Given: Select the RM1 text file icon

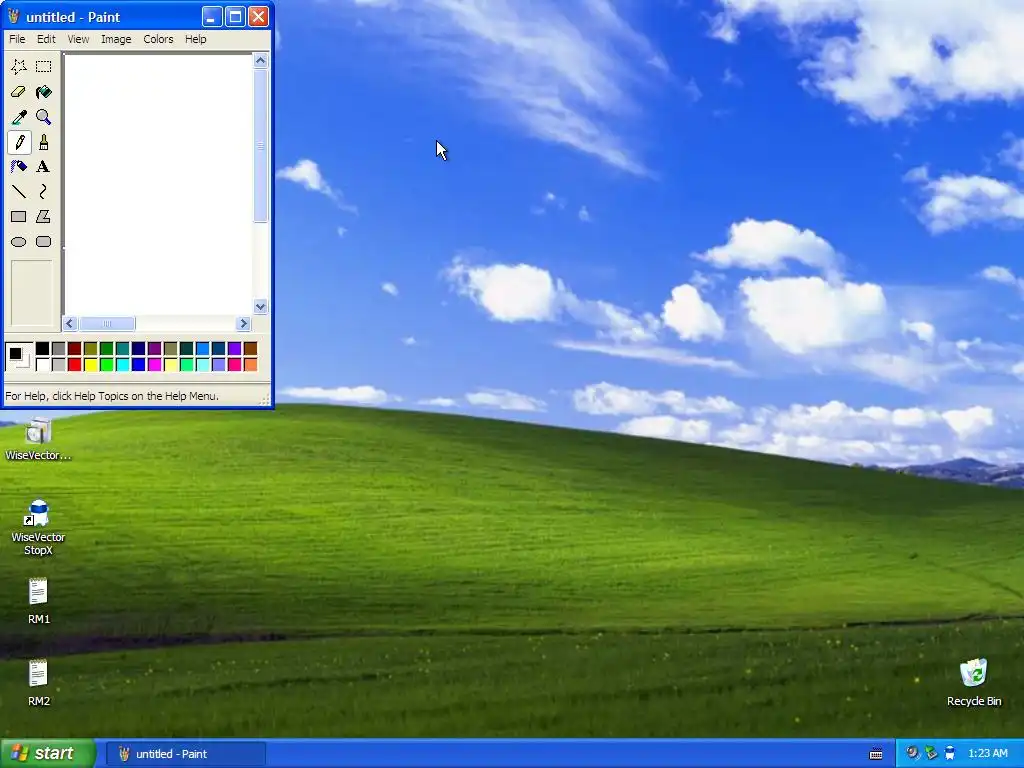Looking at the screenshot, I should pyautogui.click(x=39, y=600).
